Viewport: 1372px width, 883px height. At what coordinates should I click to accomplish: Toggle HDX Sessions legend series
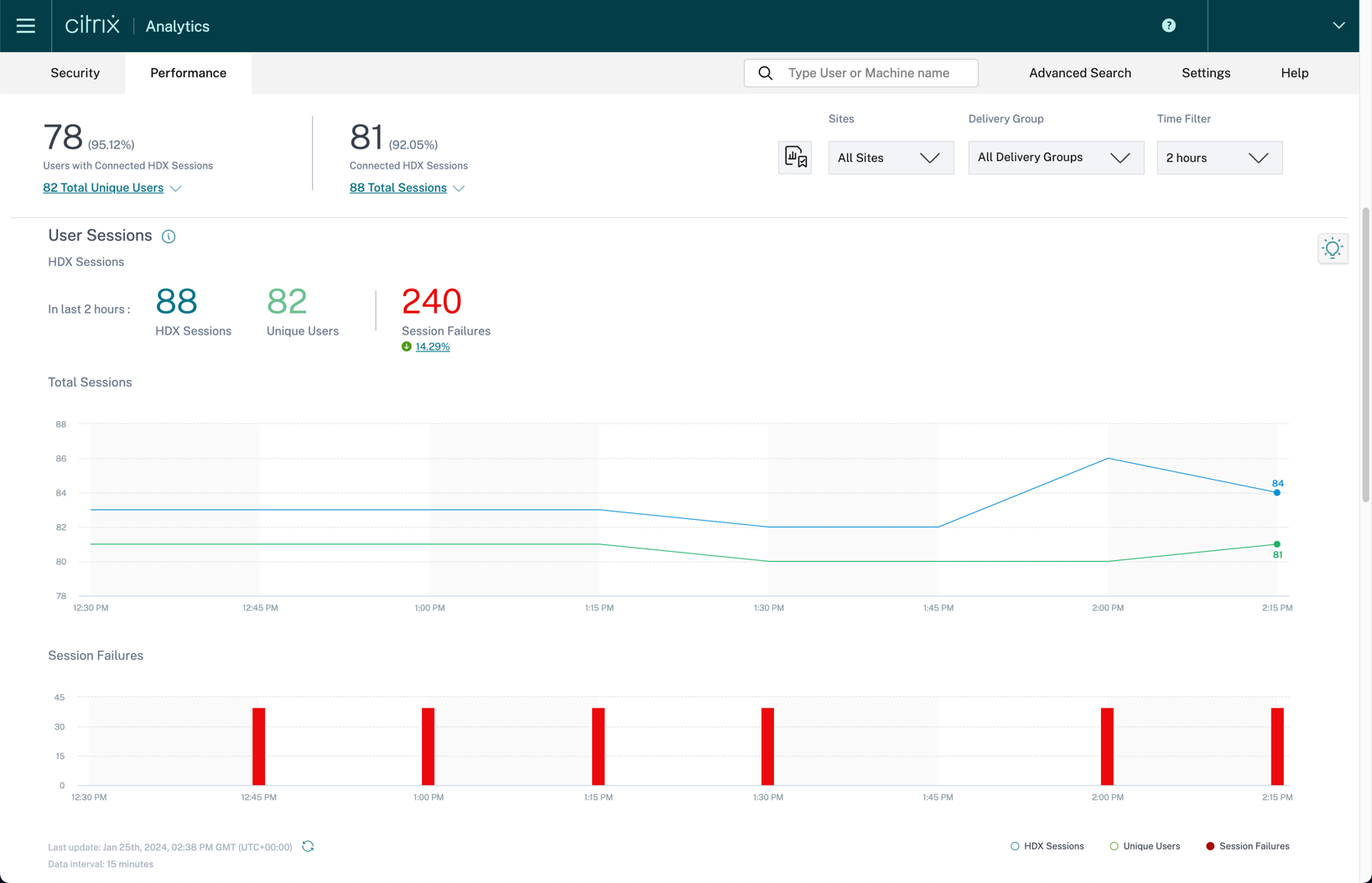click(1047, 846)
